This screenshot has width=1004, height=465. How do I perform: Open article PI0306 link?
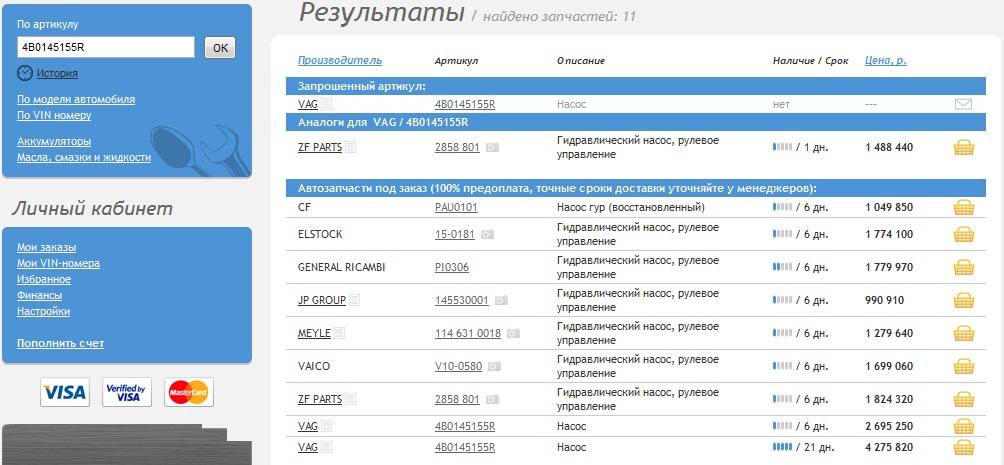coord(451,267)
